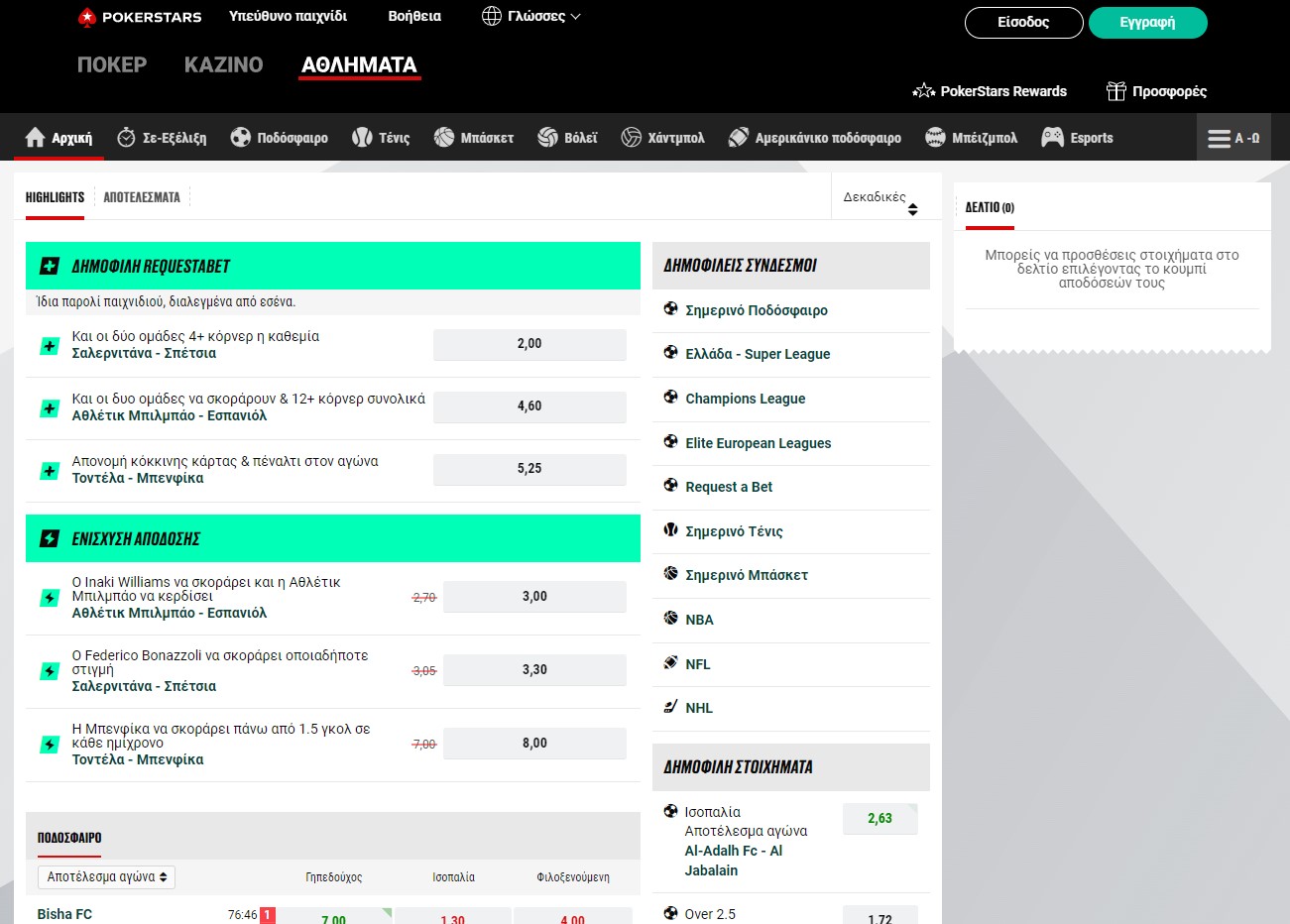Click hockey icon next to NHL
Image resolution: width=1290 pixels, height=924 pixels.
670,707
